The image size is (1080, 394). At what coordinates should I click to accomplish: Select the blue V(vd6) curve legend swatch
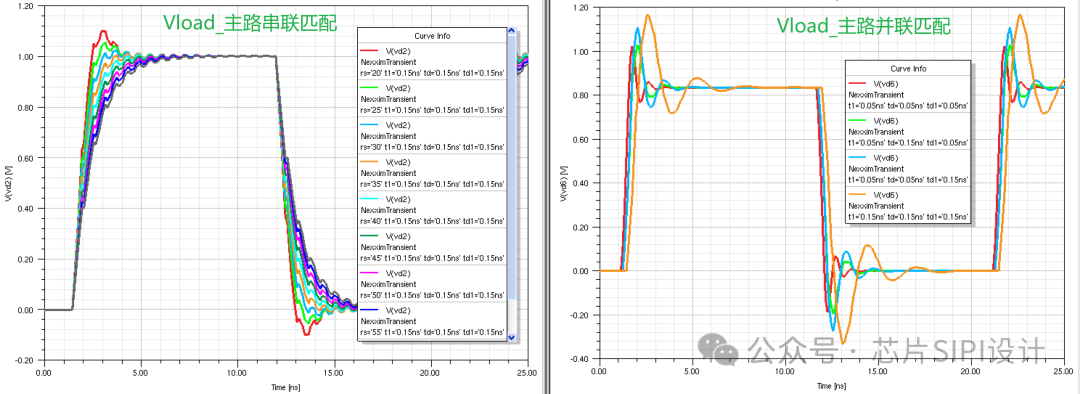858,158
